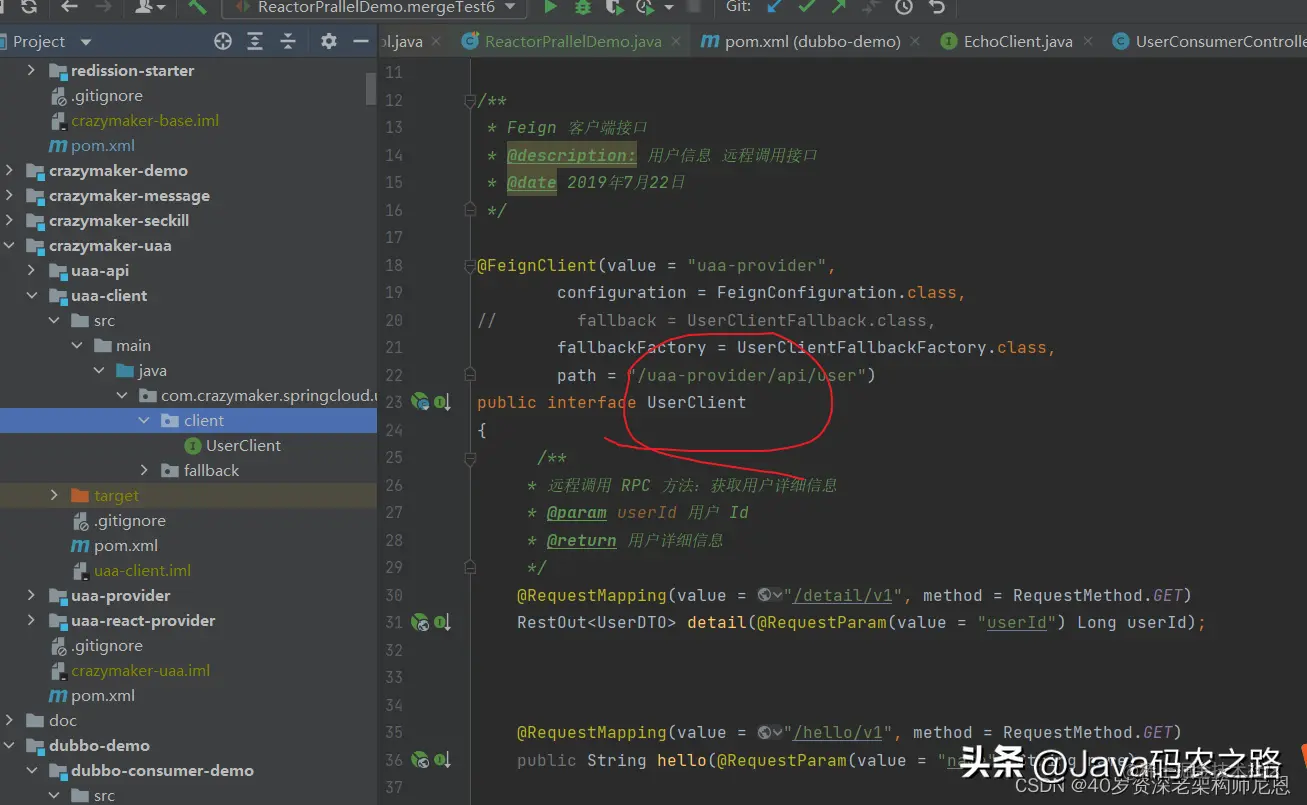Click the Locate opened file target icon
The image size is (1307, 805).
point(223,41)
